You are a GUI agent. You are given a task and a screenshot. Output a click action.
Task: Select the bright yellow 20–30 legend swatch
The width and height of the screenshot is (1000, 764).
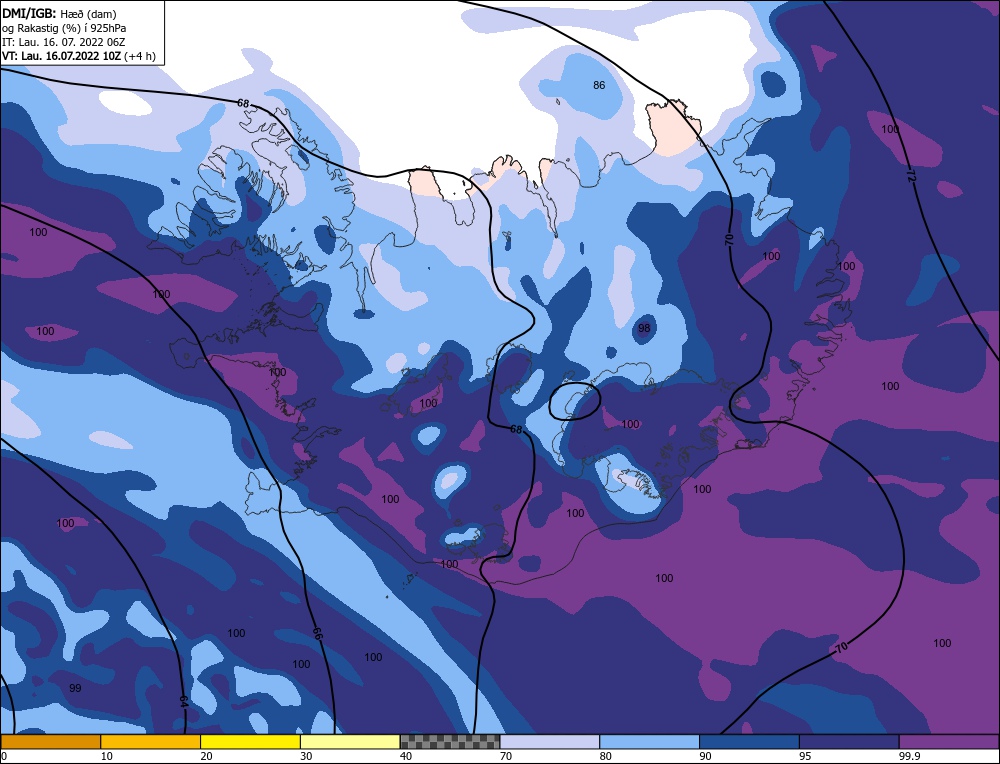tap(250, 741)
